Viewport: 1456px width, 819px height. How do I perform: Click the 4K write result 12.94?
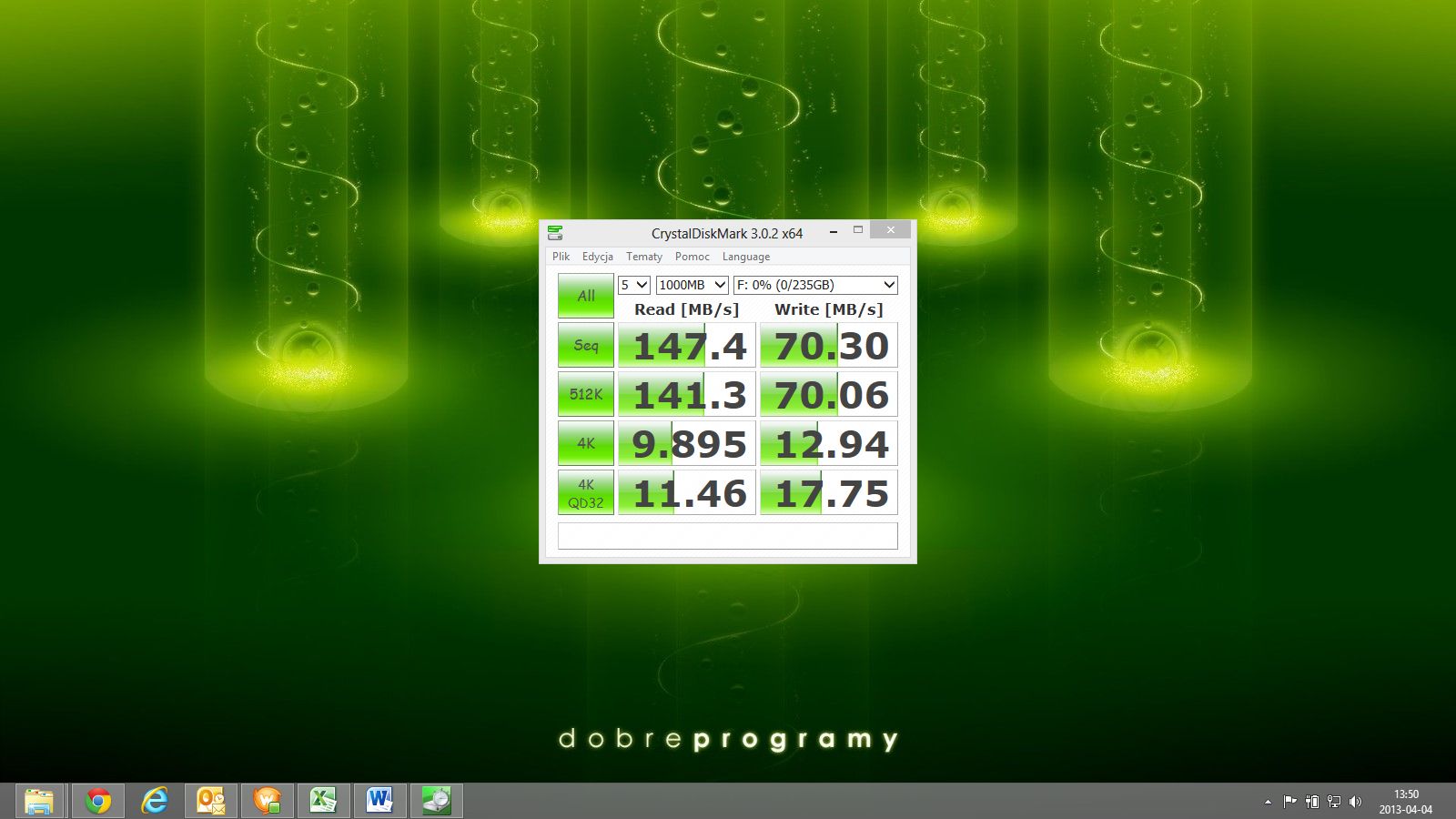tap(829, 444)
